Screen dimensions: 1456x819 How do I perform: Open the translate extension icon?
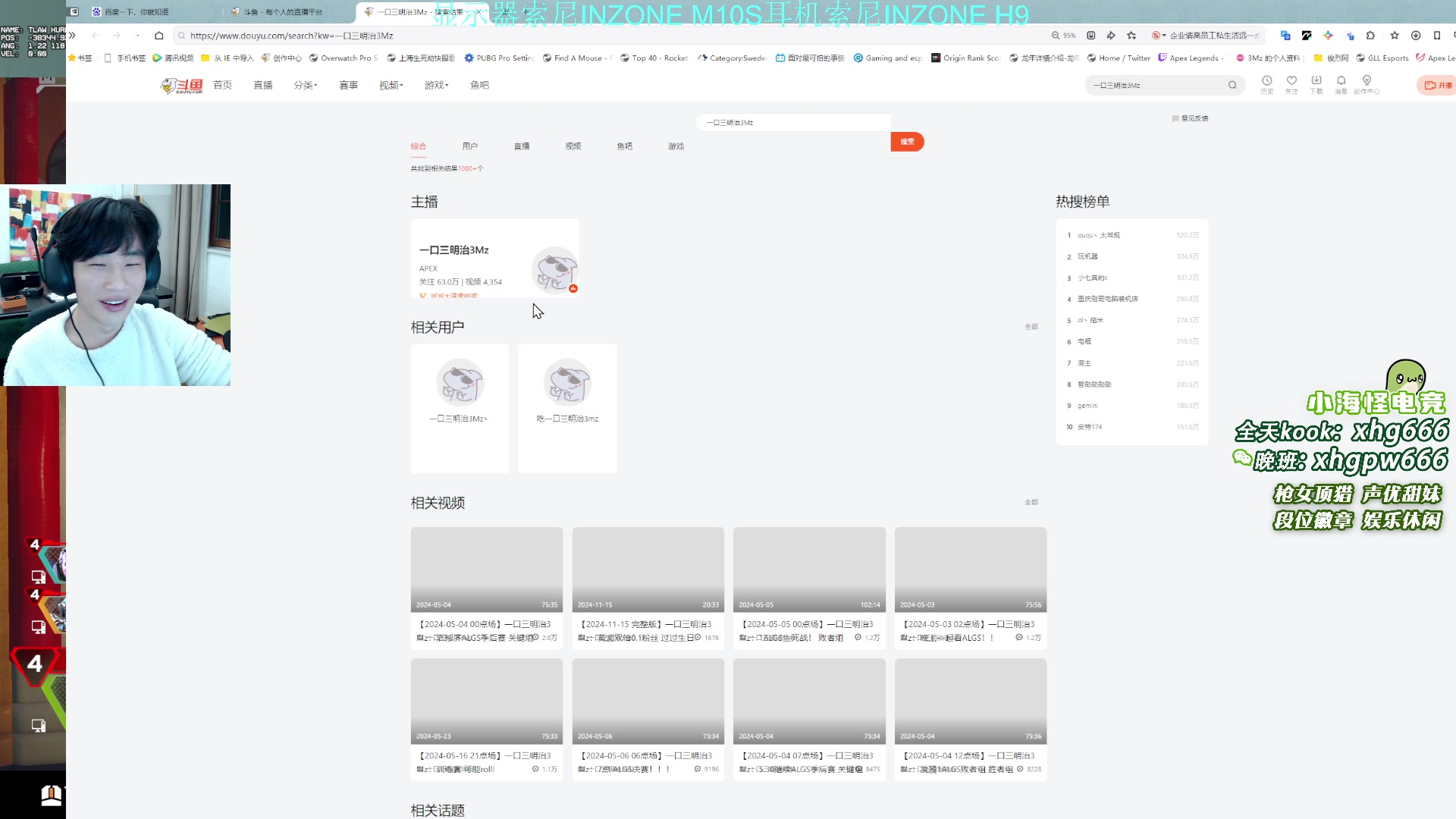[x=1285, y=36]
